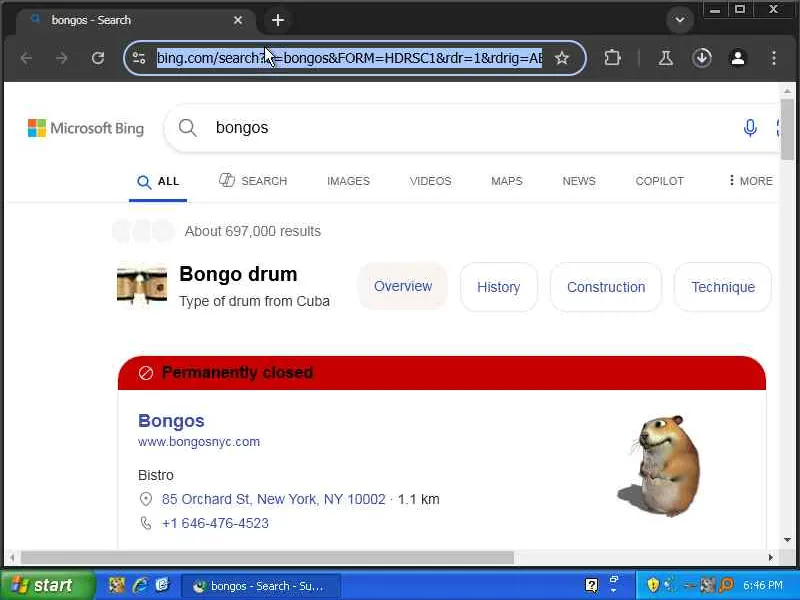Image resolution: width=800 pixels, height=600 pixels.
Task: Bookmark this page with the star icon
Action: coord(562,58)
